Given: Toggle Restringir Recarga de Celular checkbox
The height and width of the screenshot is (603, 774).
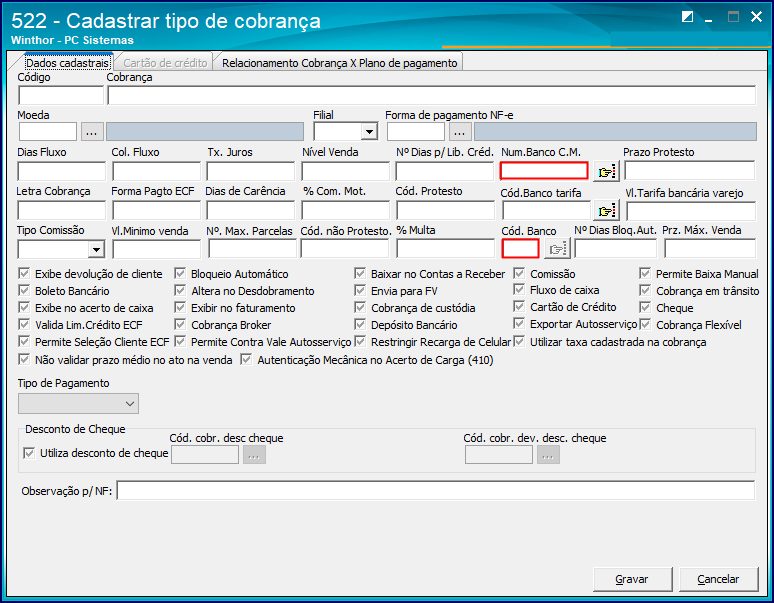Looking at the screenshot, I should point(360,341).
